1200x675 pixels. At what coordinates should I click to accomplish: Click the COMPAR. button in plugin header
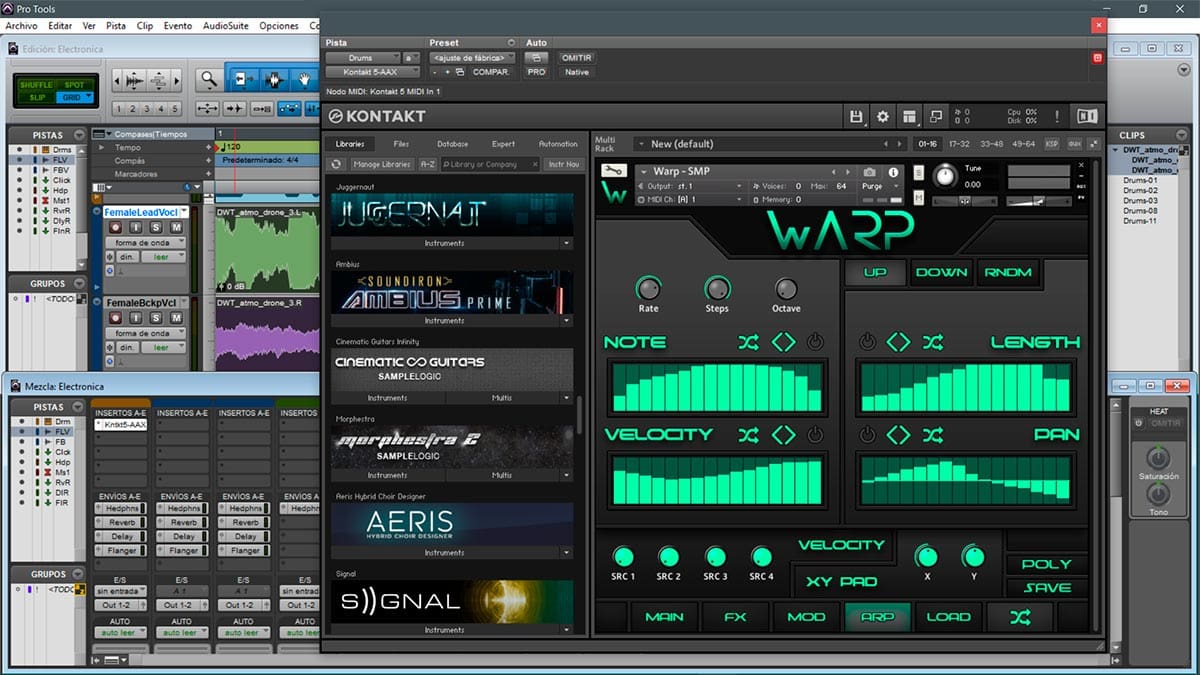pyautogui.click(x=491, y=72)
